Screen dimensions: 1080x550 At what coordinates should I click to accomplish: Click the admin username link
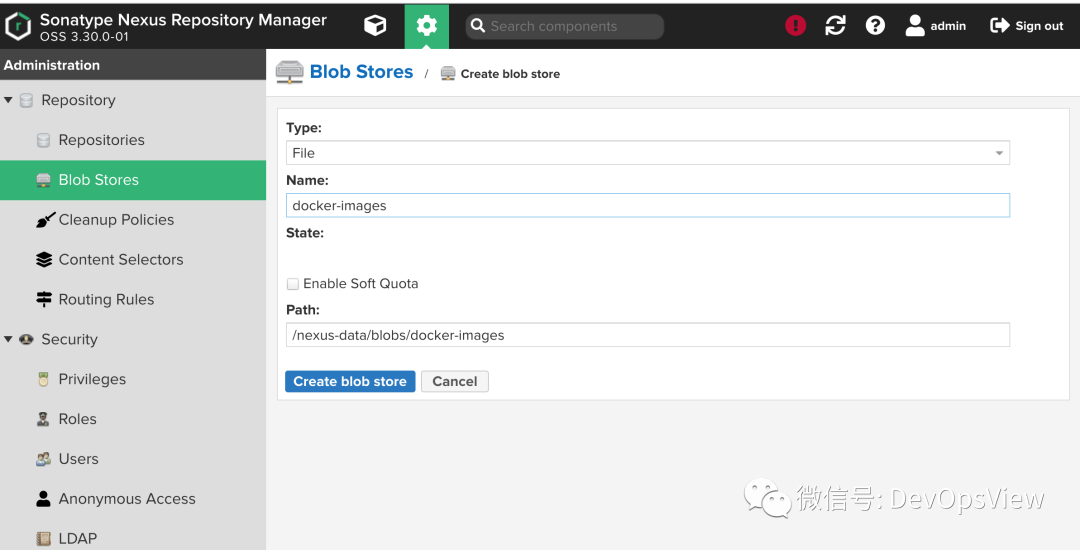point(948,26)
